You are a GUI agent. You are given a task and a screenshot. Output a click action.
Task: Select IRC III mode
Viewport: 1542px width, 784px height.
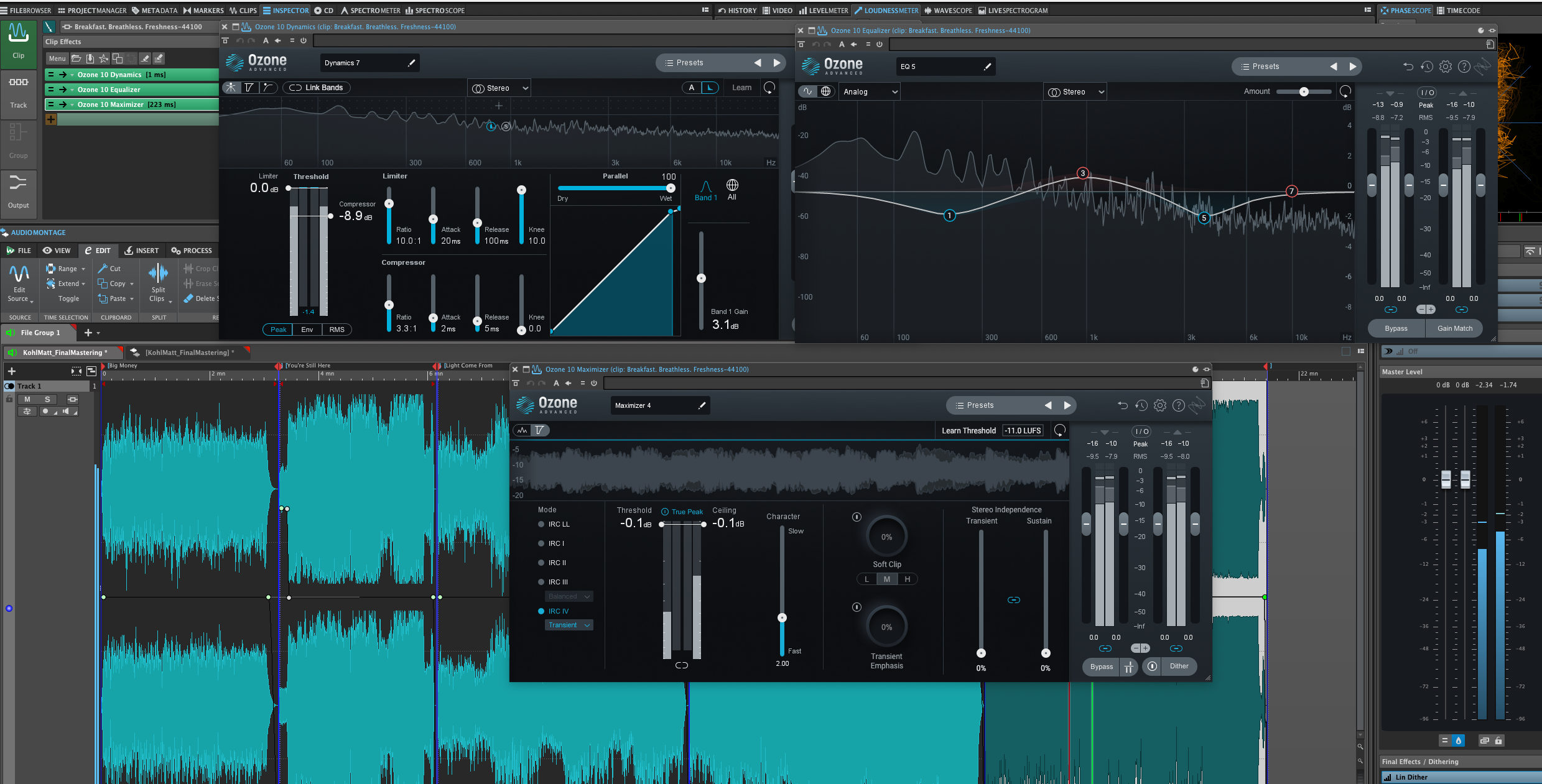pyautogui.click(x=553, y=582)
